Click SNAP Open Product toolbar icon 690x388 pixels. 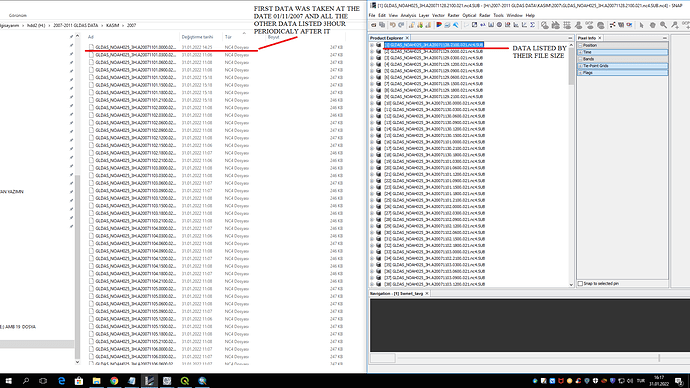pos(374,25)
